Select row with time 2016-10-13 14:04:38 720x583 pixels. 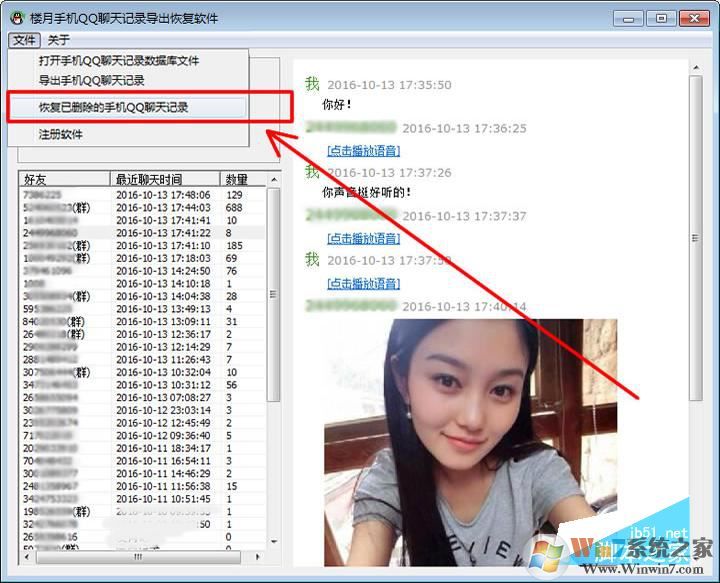[x=142, y=296]
